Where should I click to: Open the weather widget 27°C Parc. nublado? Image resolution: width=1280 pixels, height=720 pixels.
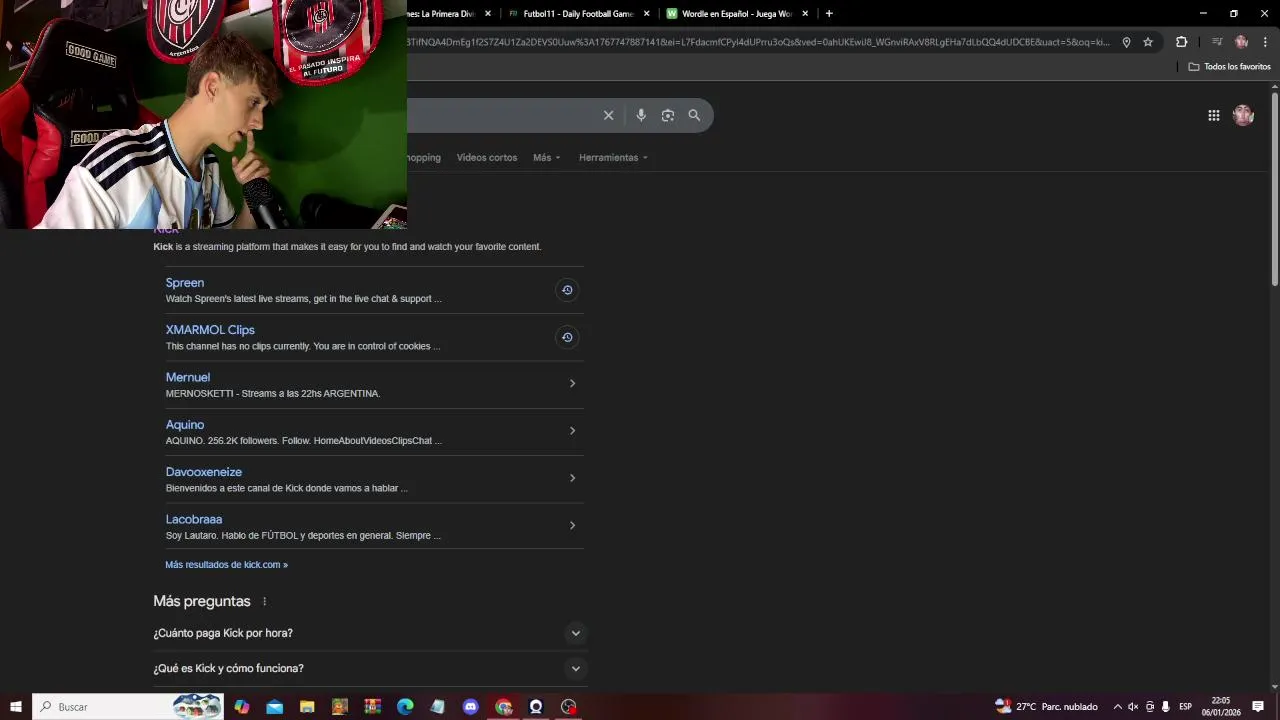click(1046, 707)
